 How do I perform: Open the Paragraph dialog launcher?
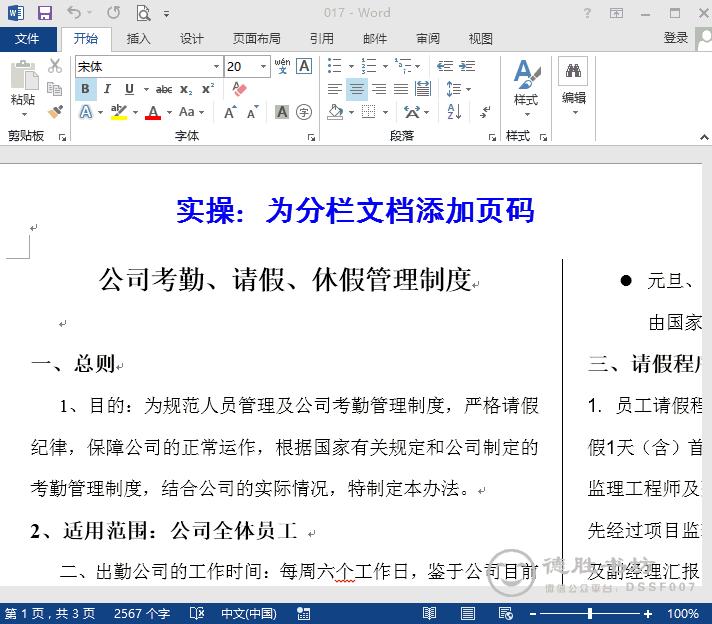coord(492,137)
